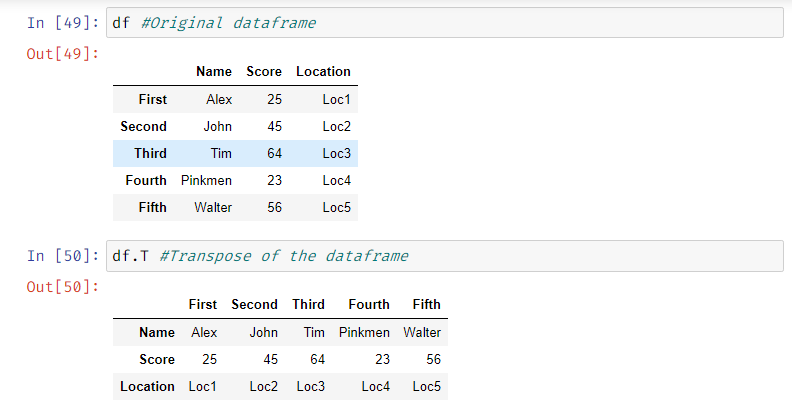This screenshot has width=792, height=411.
Task: Click the score 56 in the Fifth row of the original dataframe
Action: pos(275,208)
